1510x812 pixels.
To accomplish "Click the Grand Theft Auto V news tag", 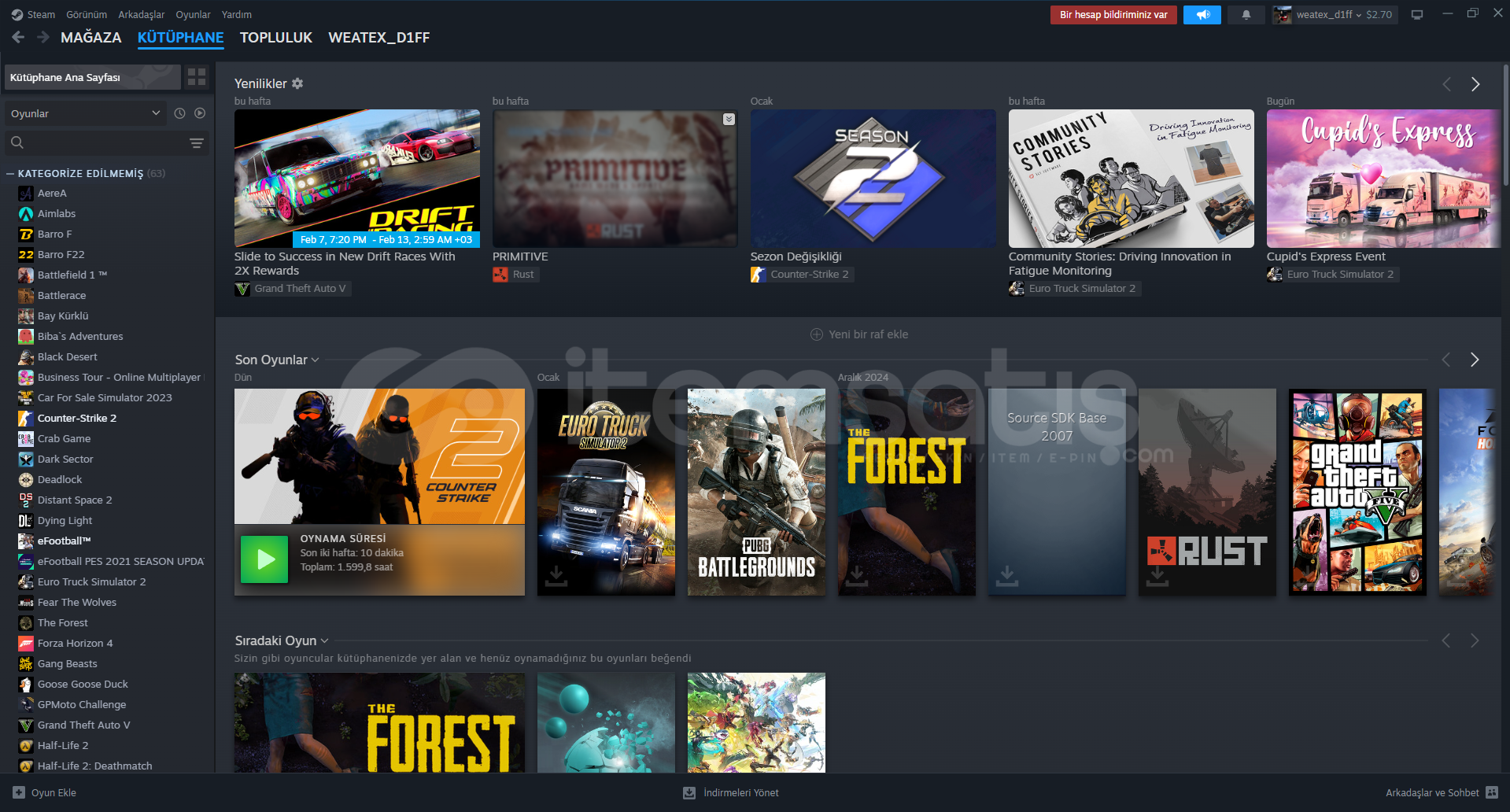I will (x=292, y=289).
